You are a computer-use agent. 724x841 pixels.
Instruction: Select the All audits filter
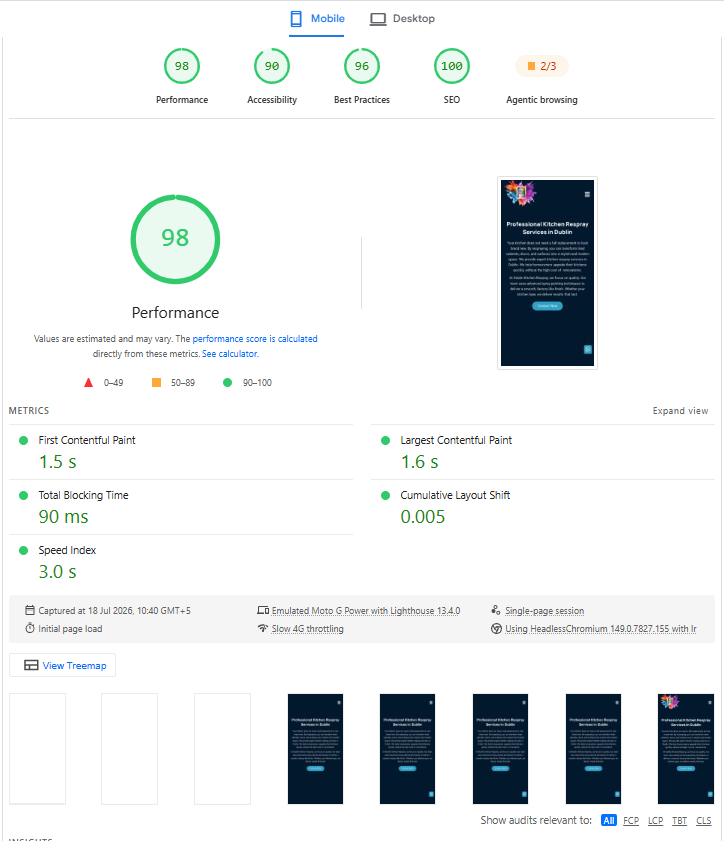[609, 821]
